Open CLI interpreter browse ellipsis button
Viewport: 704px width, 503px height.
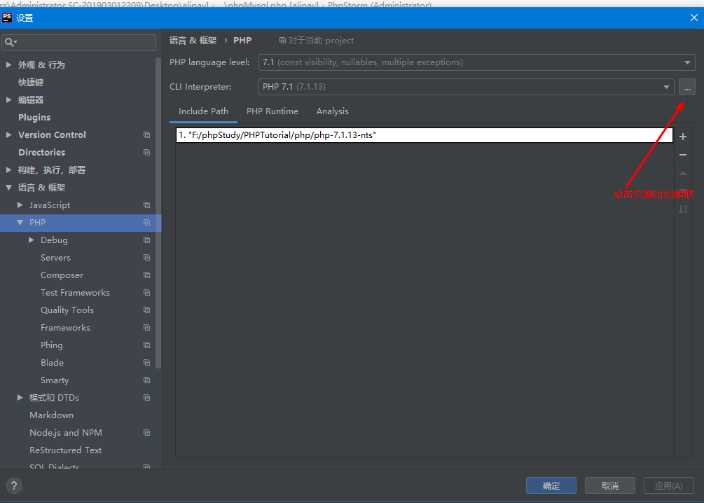pos(687,87)
